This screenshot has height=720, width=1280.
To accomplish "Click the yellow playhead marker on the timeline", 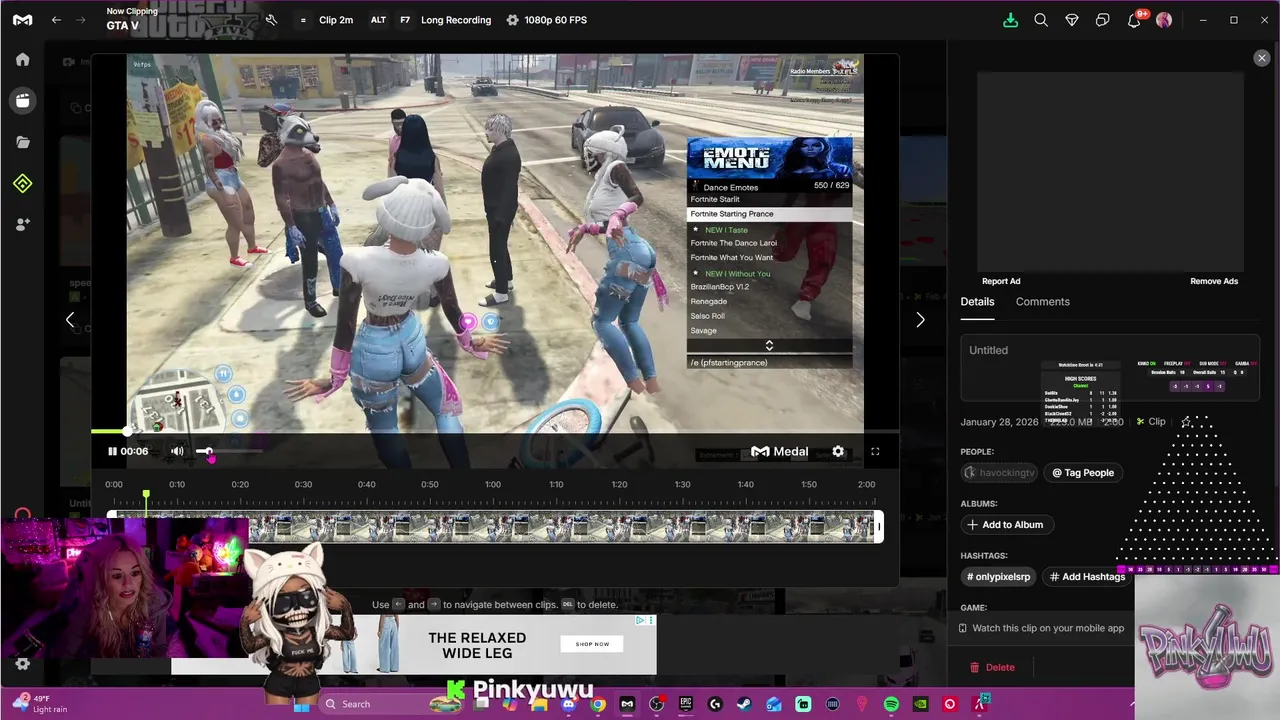I will pyautogui.click(x=146, y=495).
